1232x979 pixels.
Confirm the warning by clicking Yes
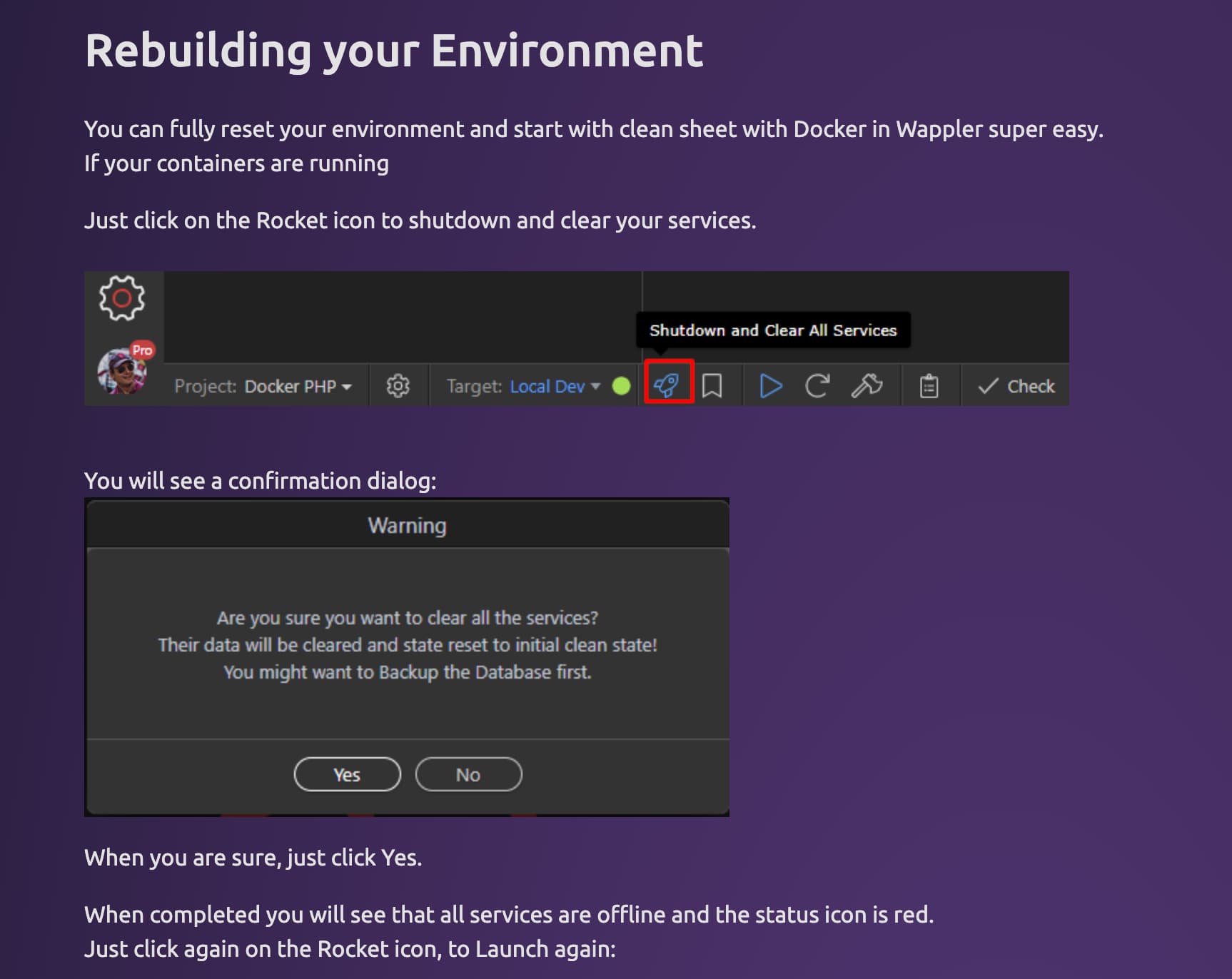[x=348, y=774]
